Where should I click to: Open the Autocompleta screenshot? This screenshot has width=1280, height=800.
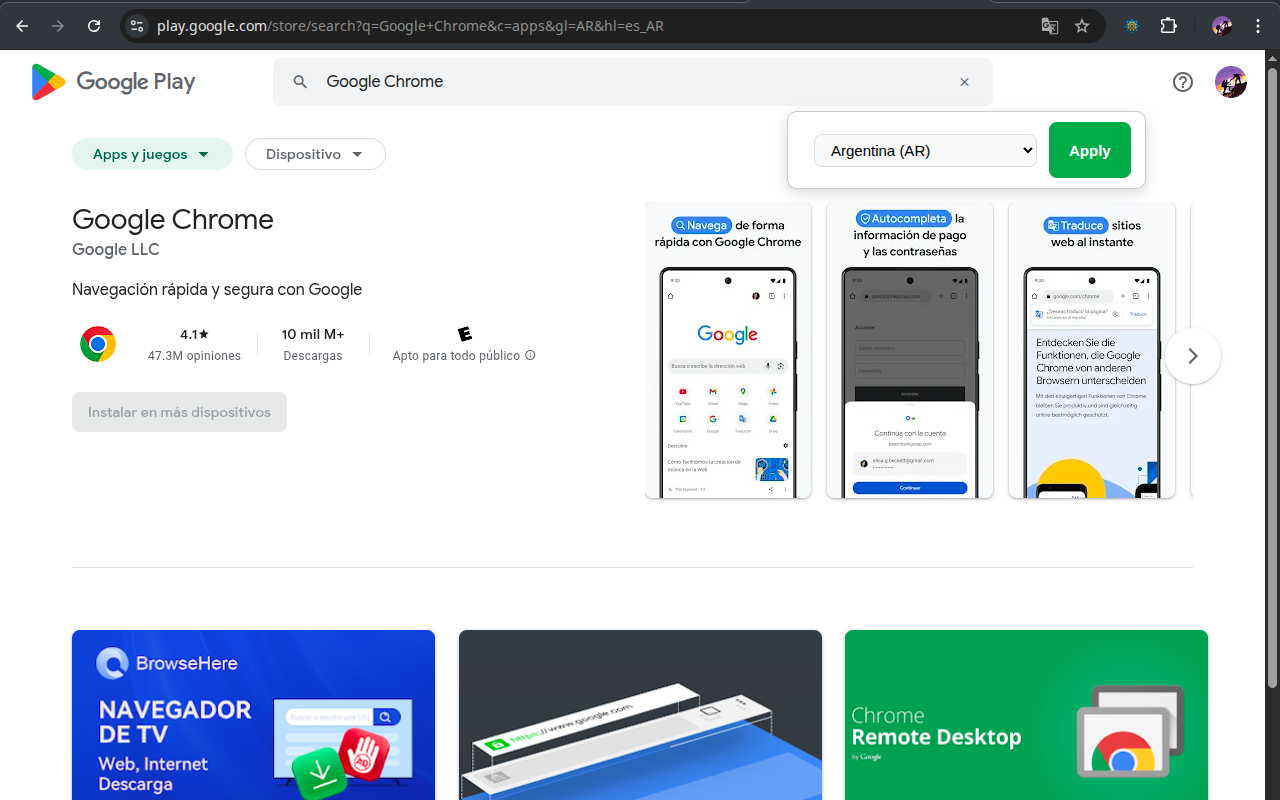point(910,350)
